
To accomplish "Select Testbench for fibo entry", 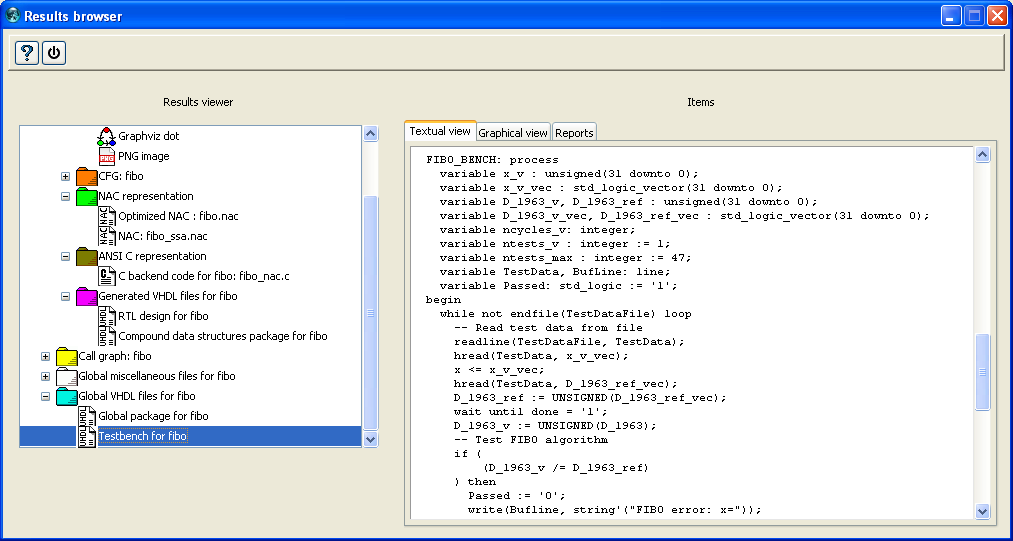I will point(143,436).
